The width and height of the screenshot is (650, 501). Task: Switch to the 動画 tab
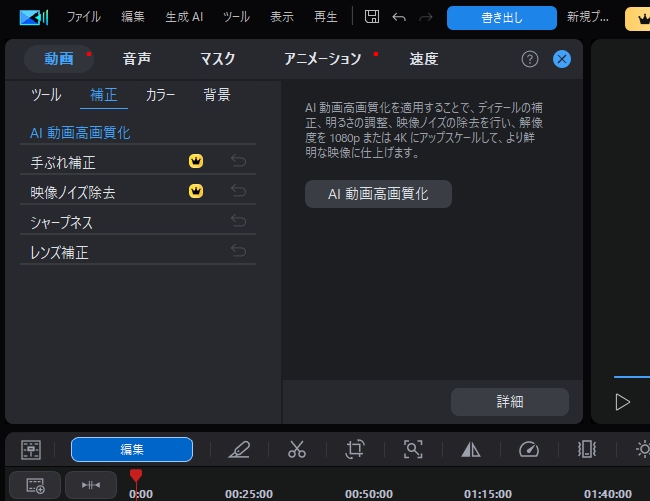coord(59,59)
